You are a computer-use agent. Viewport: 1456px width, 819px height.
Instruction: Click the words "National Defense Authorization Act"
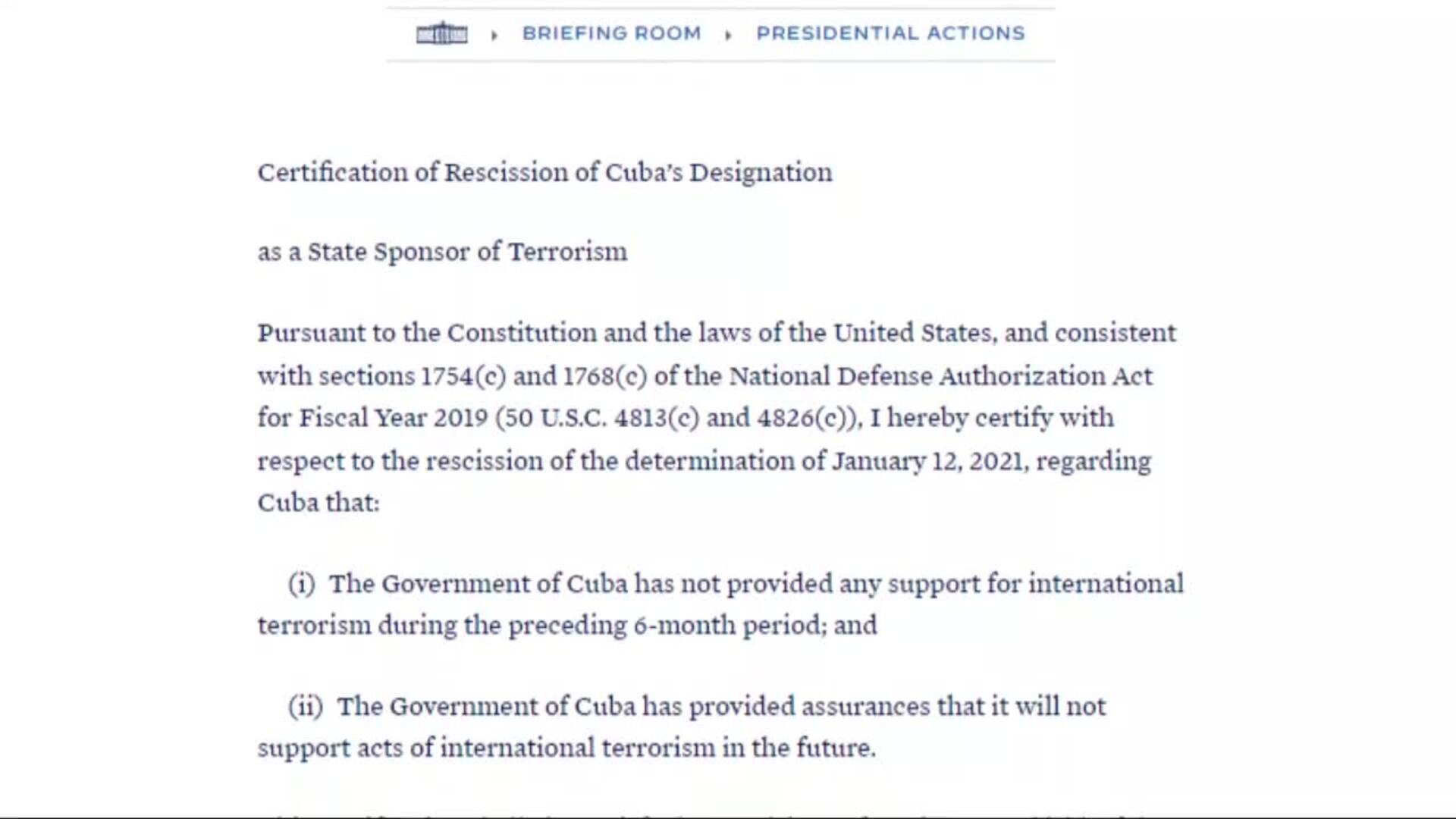pyautogui.click(x=940, y=376)
